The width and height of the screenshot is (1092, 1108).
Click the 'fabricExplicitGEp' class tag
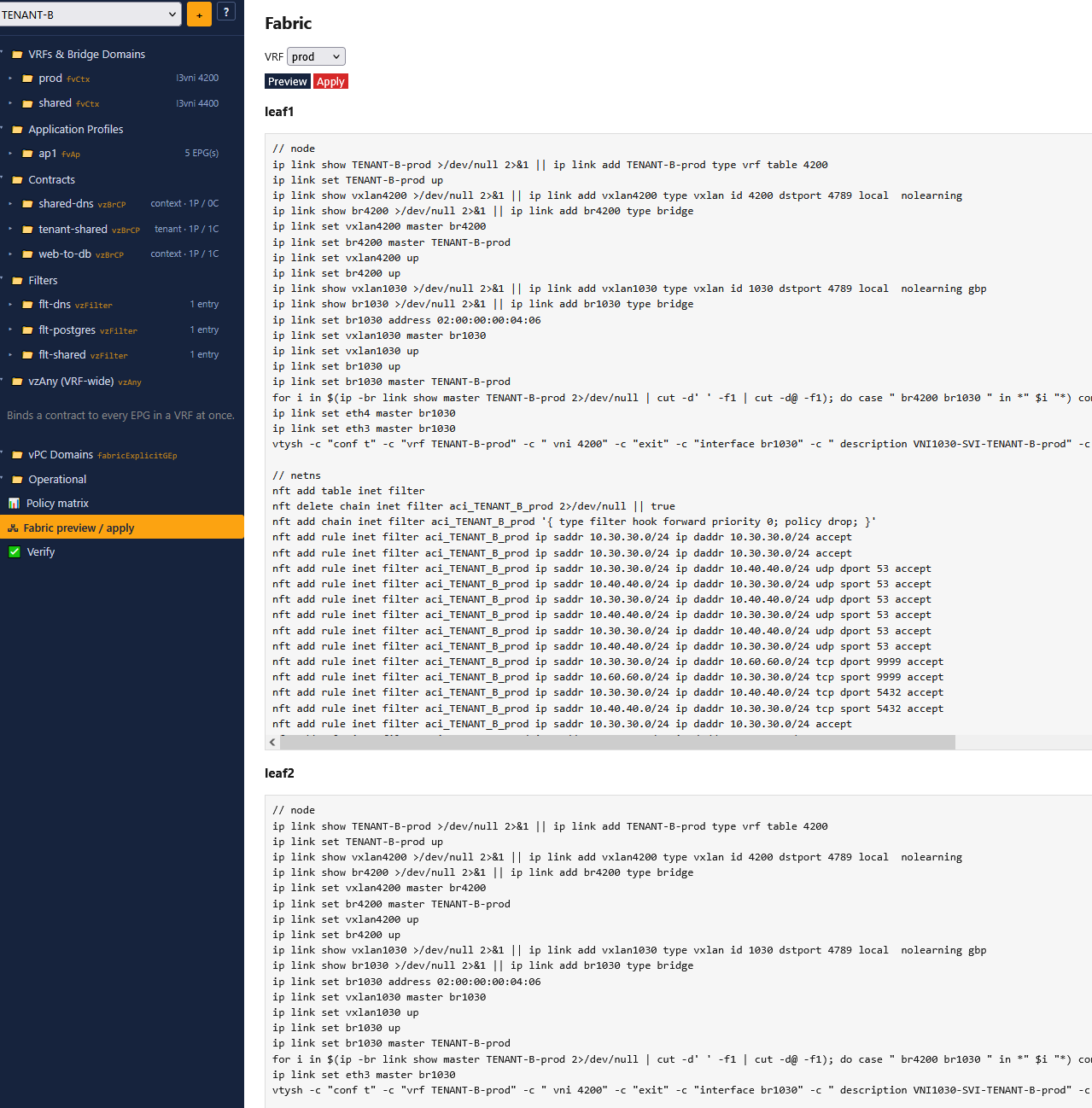click(137, 456)
